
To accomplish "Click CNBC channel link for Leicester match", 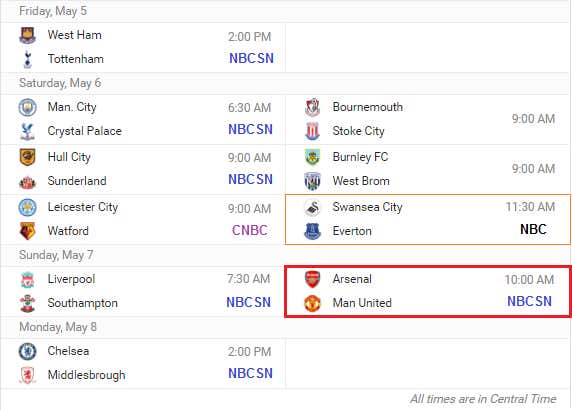I will click(x=250, y=230).
